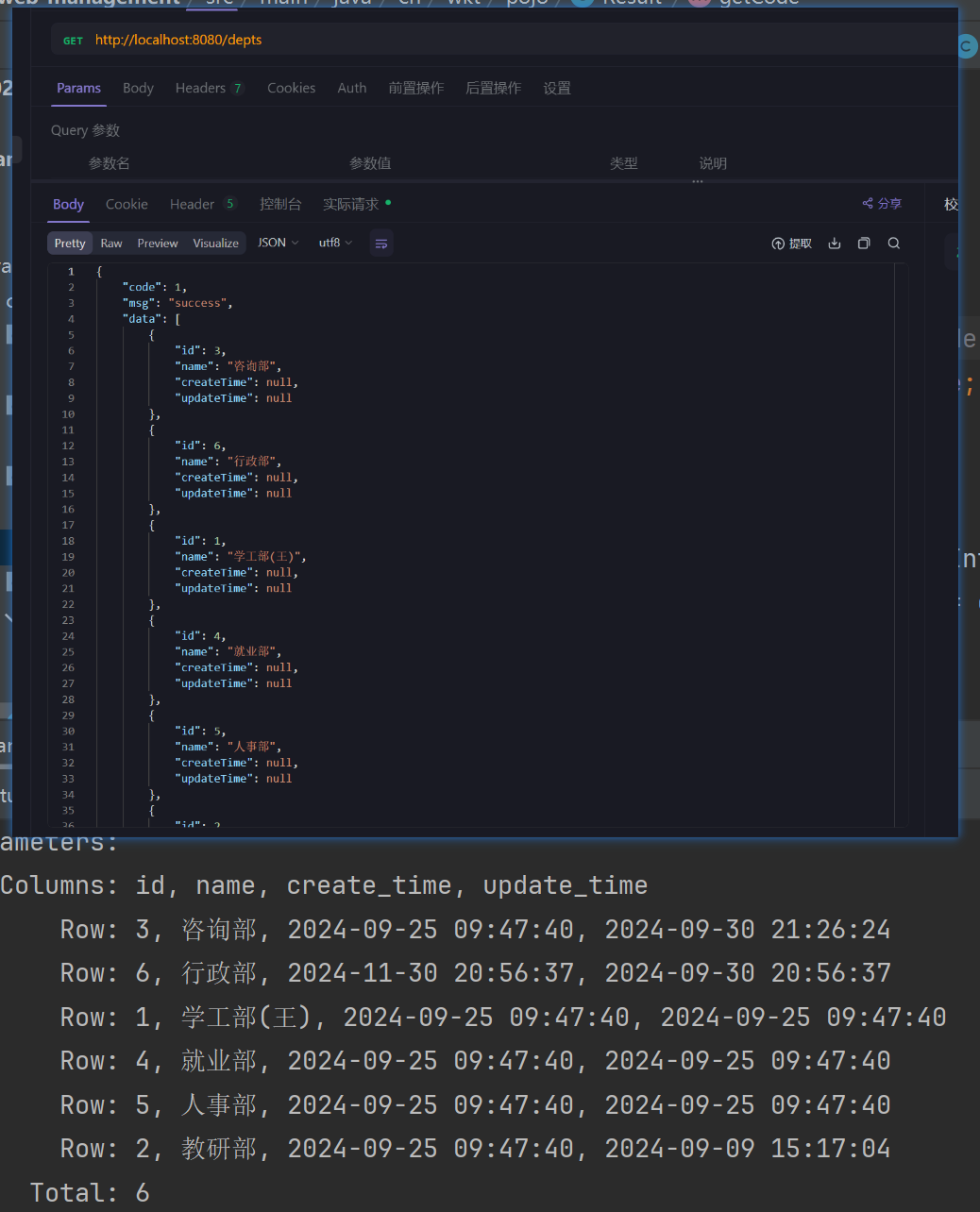
Task: Open the 控制台 console tab
Action: [280, 204]
